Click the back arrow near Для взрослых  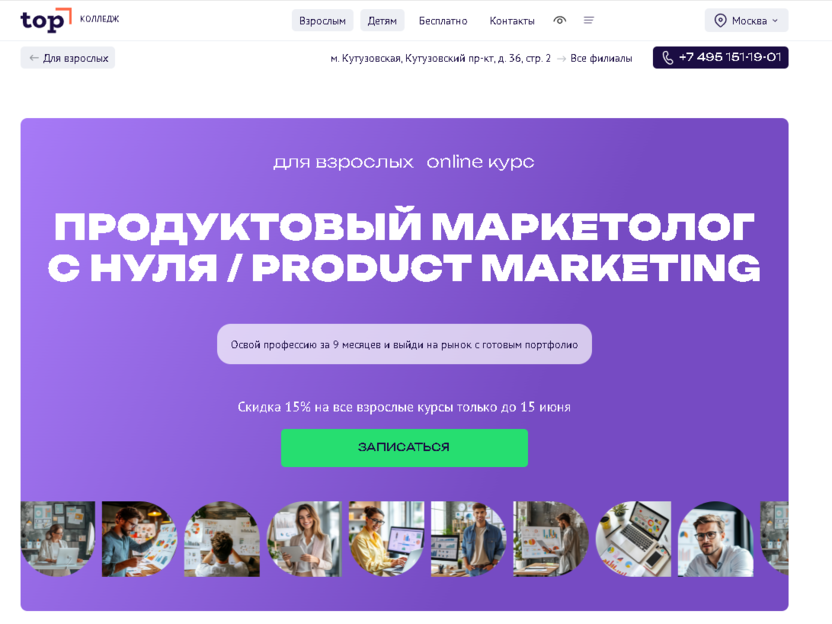(x=34, y=58)
